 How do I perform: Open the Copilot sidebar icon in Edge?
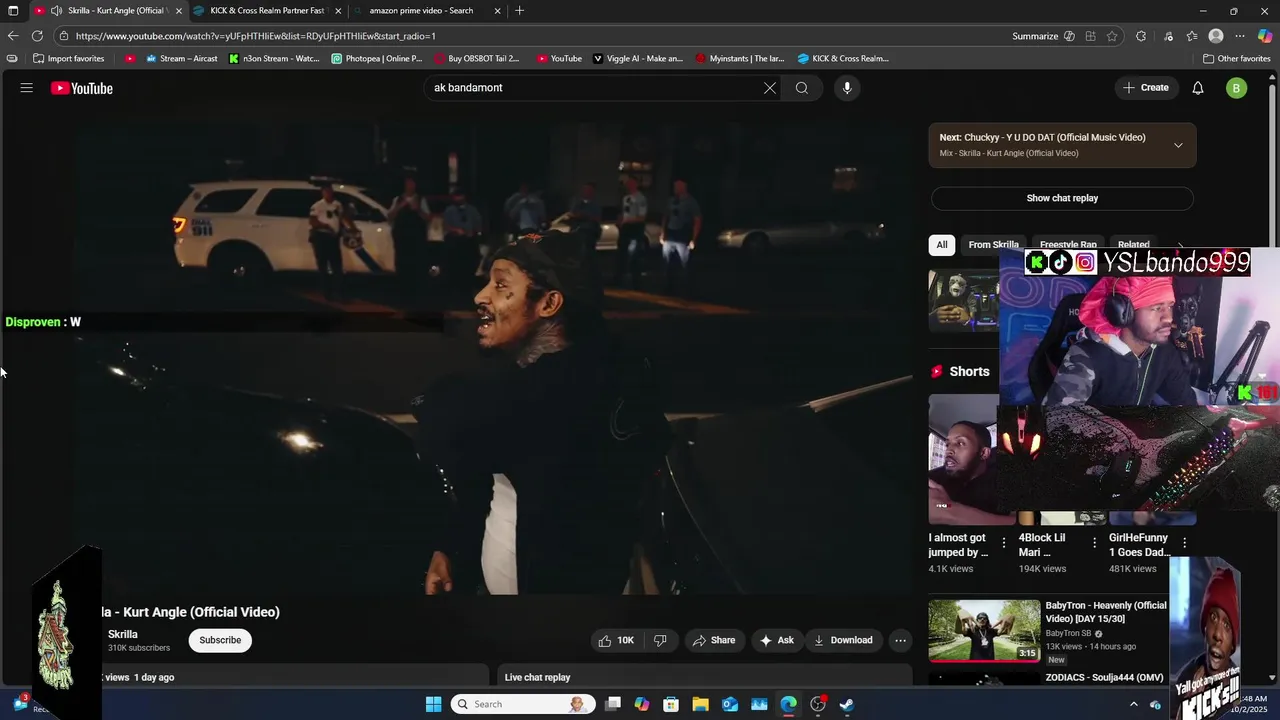(x=1265, y=36)
